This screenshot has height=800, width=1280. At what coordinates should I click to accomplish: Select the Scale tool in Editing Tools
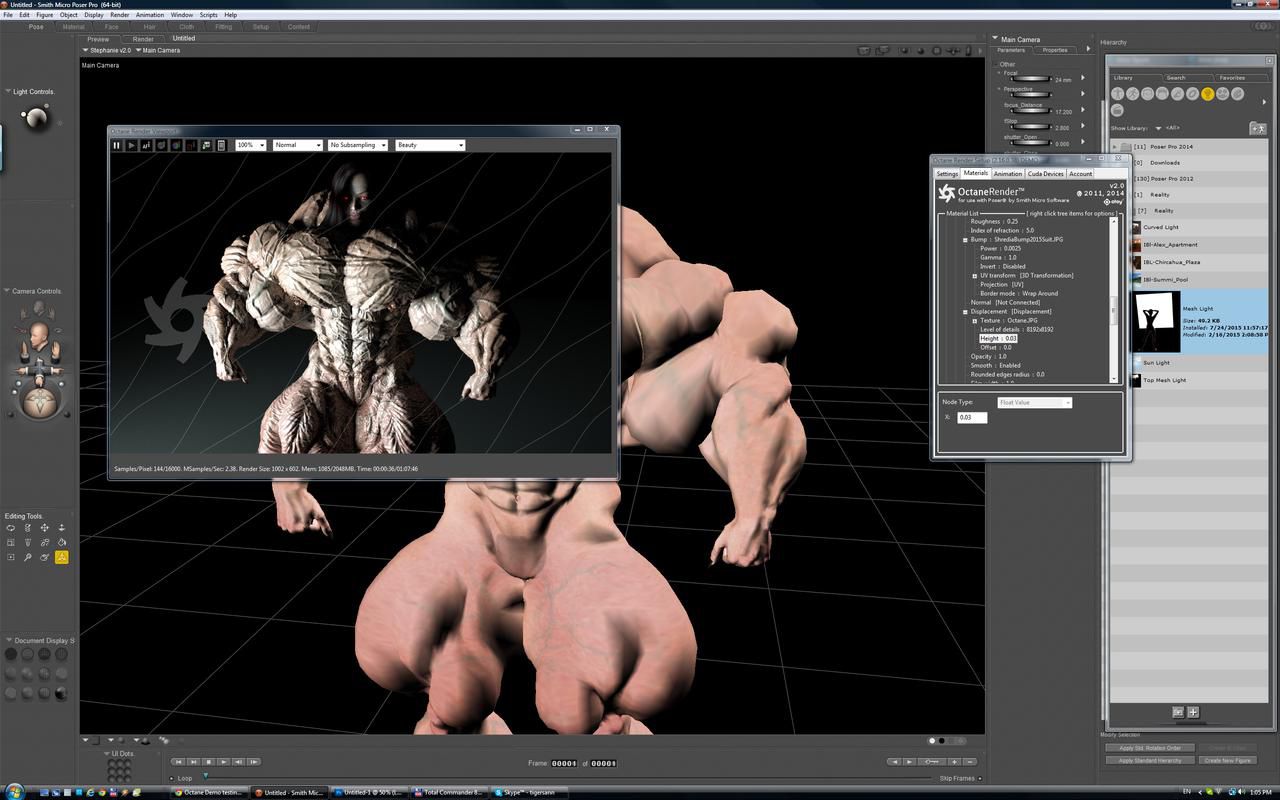(x=11, y=543)
